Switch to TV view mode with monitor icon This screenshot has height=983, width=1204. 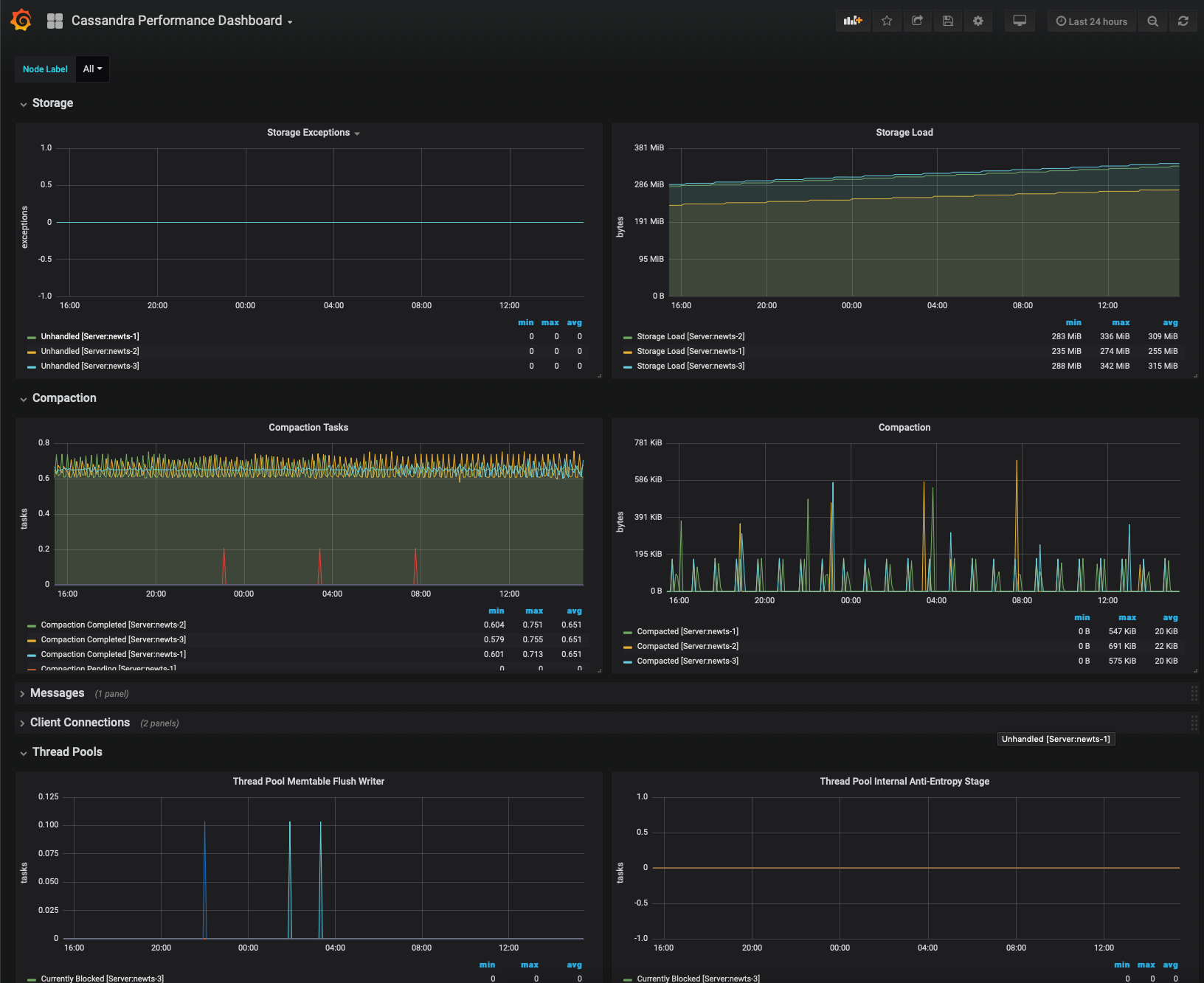(x=1020, y=21)
